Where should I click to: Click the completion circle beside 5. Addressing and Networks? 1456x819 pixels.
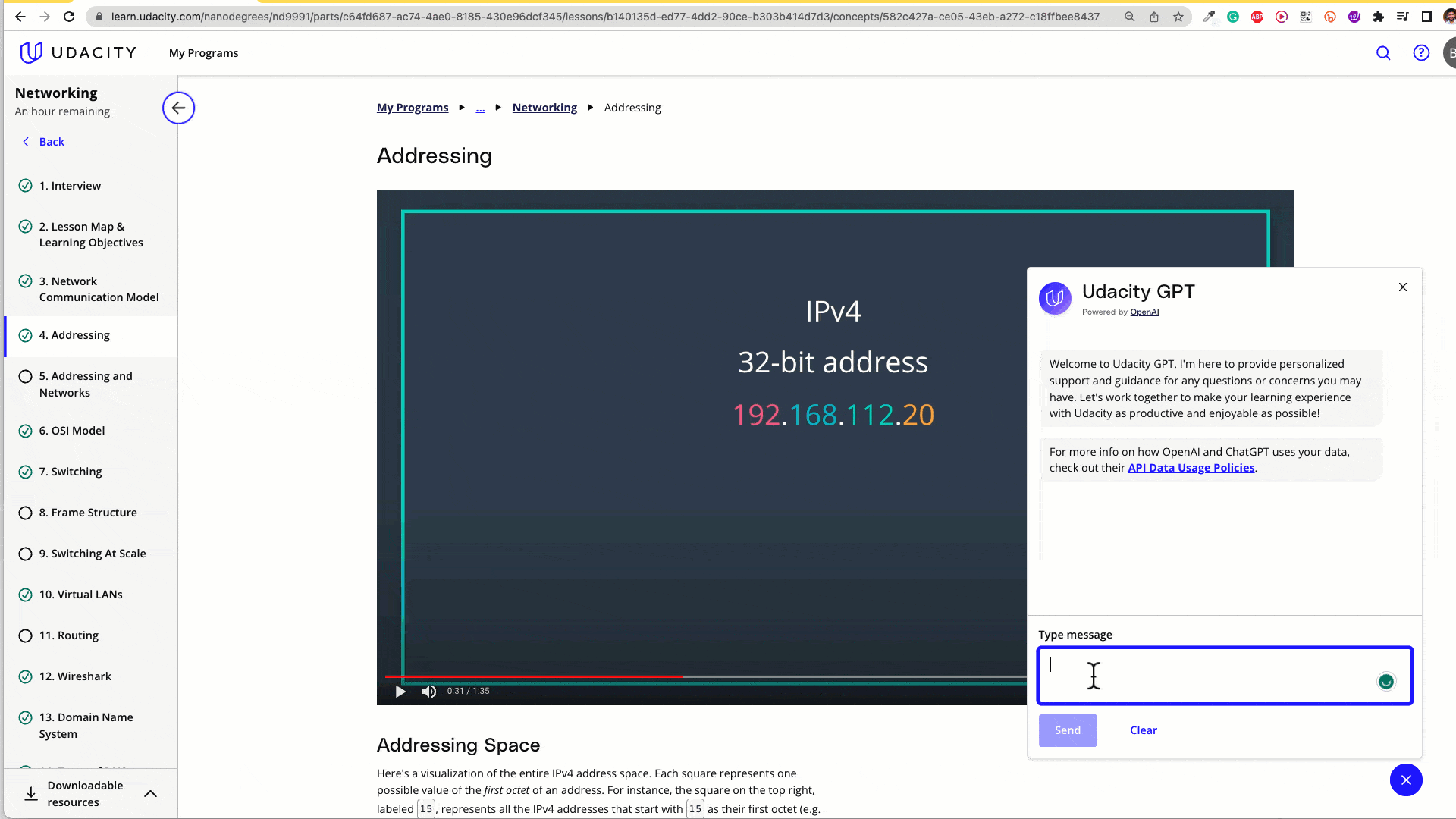pos(26,376)
